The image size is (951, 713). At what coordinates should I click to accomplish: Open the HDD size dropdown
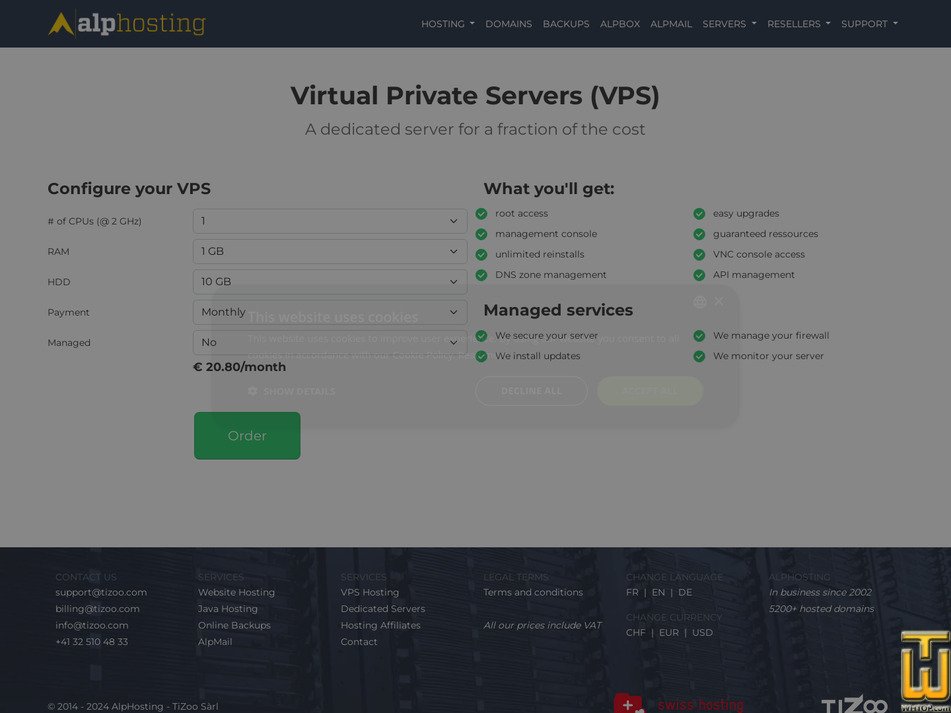point(330,282)
